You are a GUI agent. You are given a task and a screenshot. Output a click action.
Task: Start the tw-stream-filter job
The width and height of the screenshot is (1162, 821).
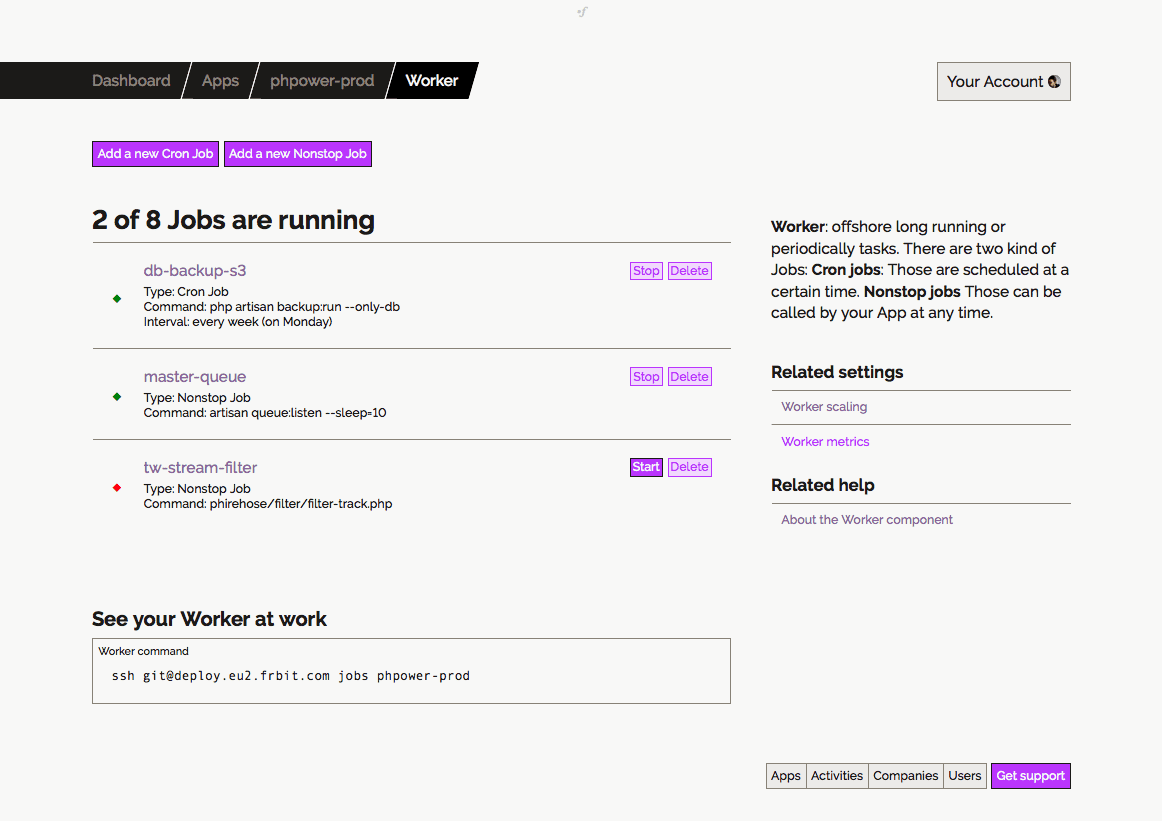click(x=646, y=467)
